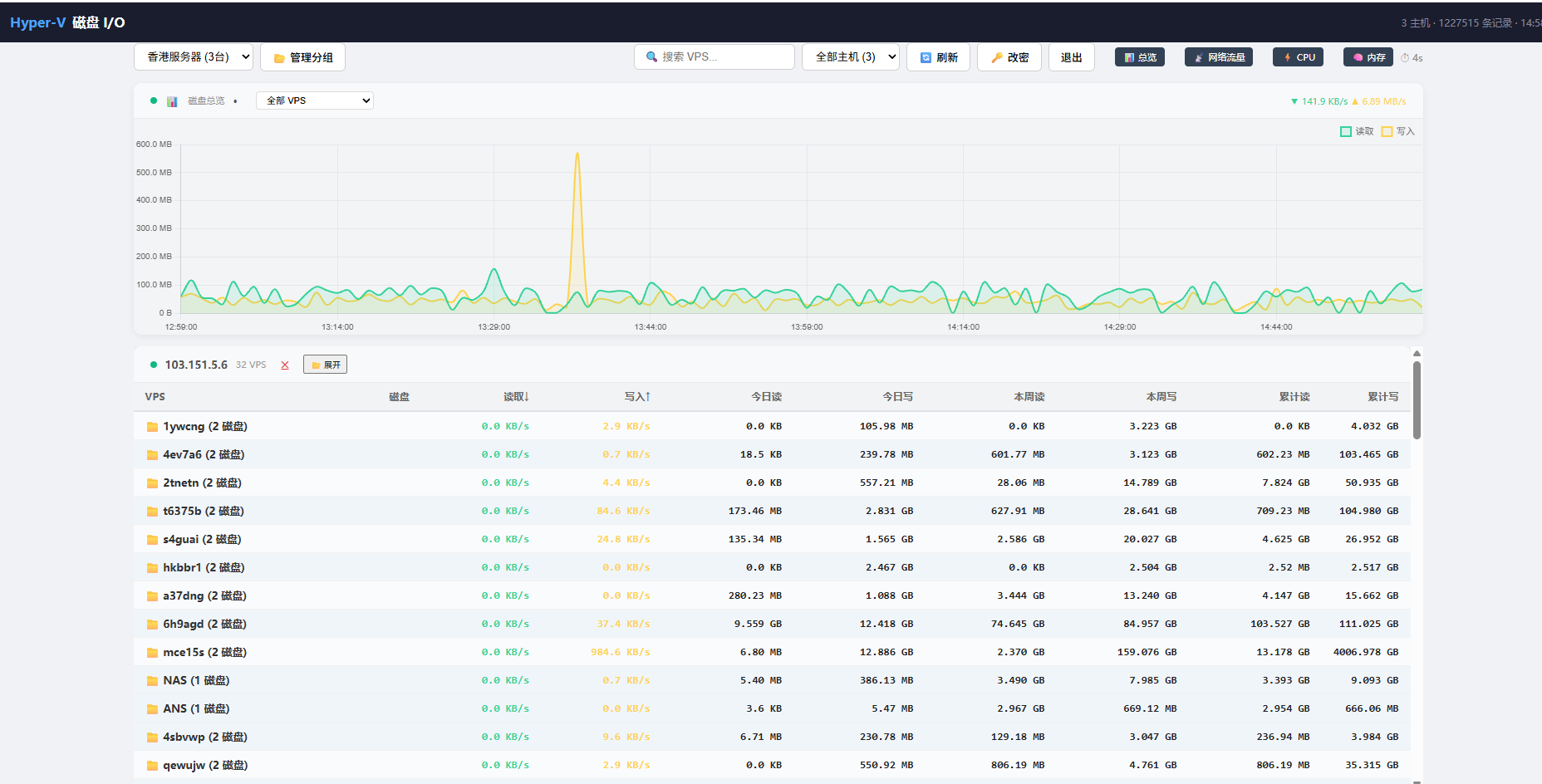
Task: Click the folder icon of ANS row
Action: coord(152,709)
